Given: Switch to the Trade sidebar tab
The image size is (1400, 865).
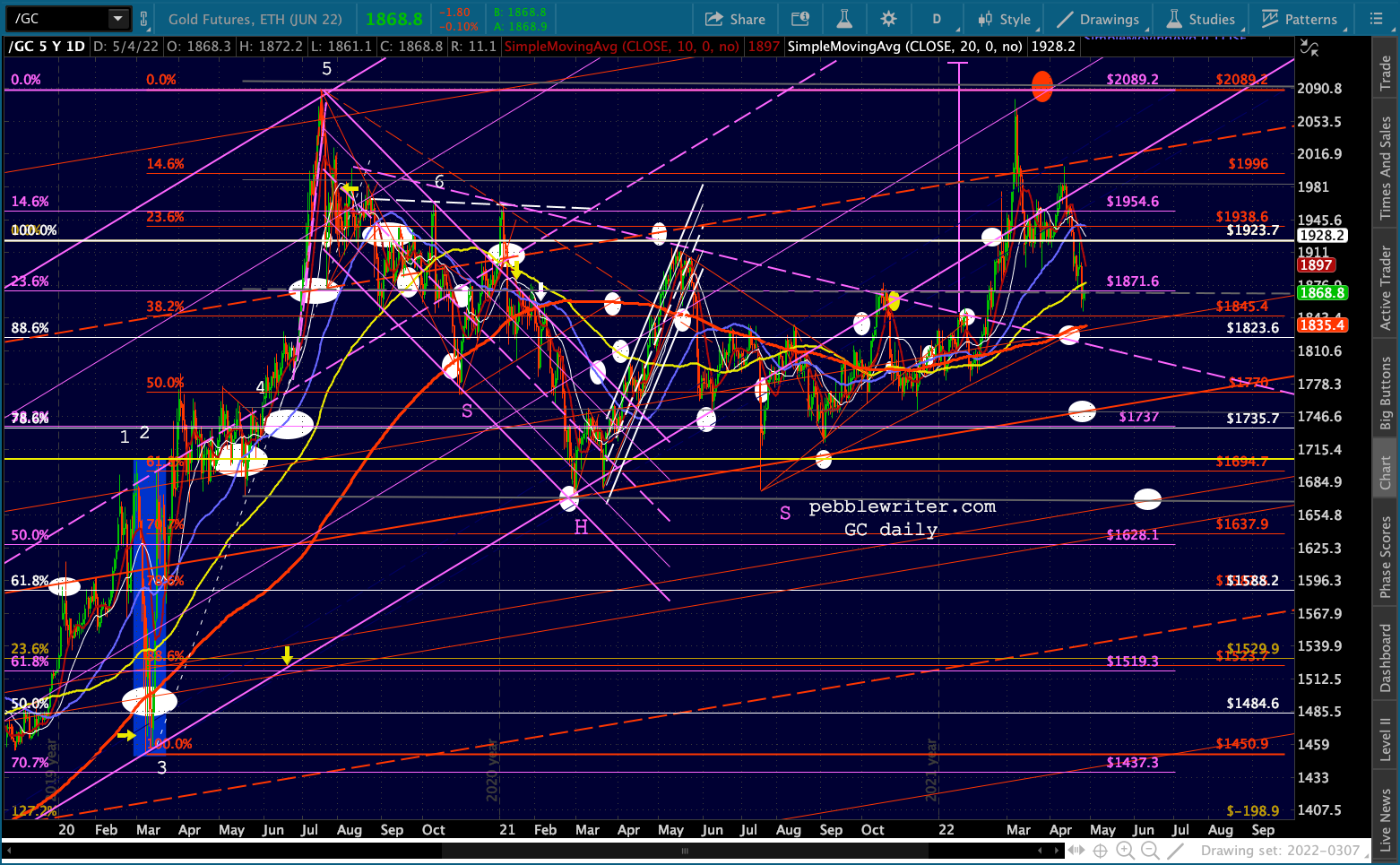Looking at the screenshot, I should [x=1386, y=74].
